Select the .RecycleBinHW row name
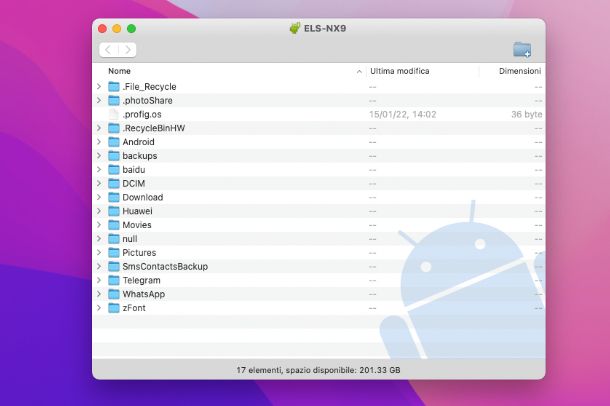Viewport: 610px width, 406px height. tap(154, 128)
